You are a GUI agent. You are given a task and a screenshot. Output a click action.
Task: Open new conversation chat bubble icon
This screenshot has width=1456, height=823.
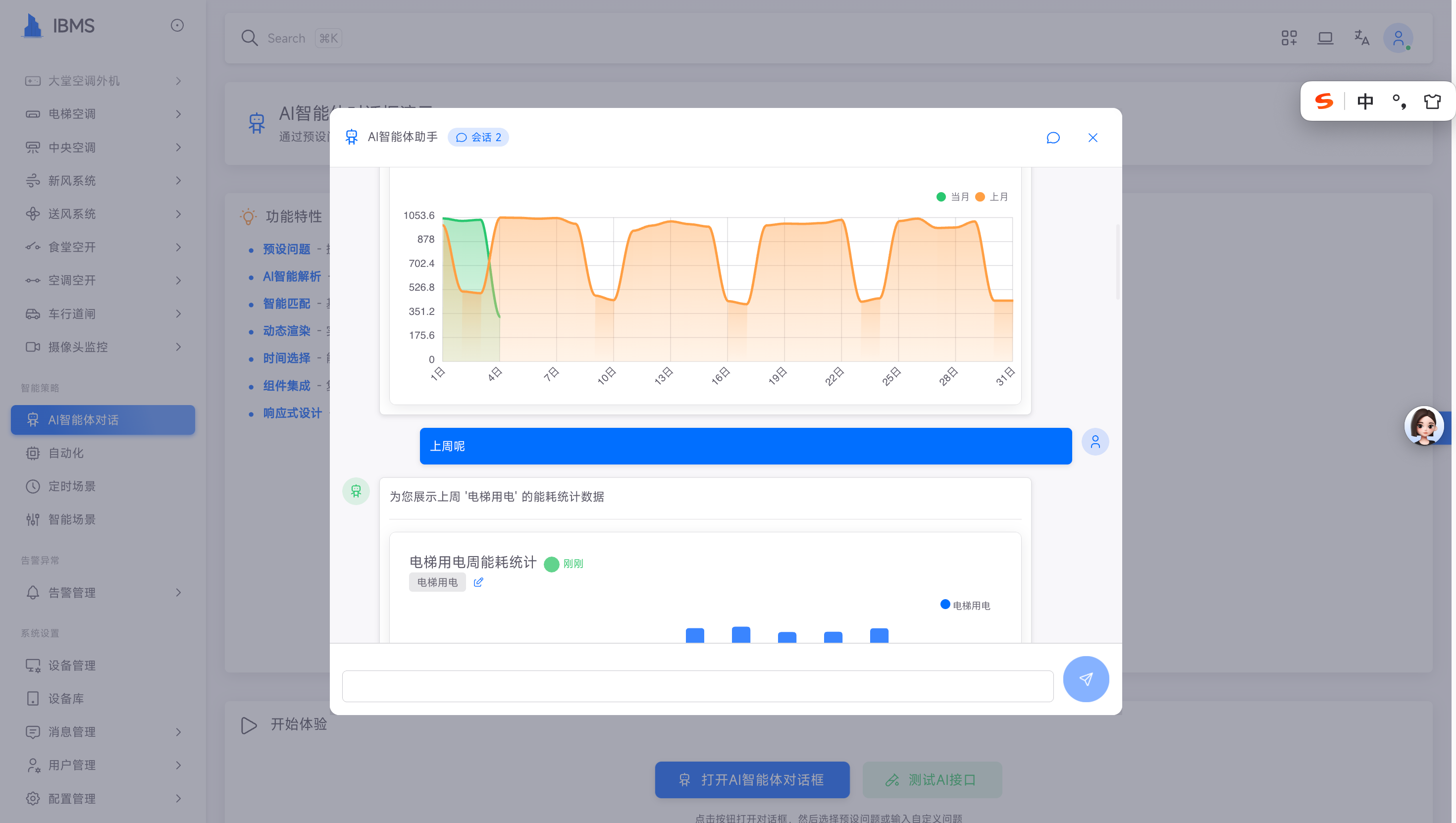coord(1052,138)
